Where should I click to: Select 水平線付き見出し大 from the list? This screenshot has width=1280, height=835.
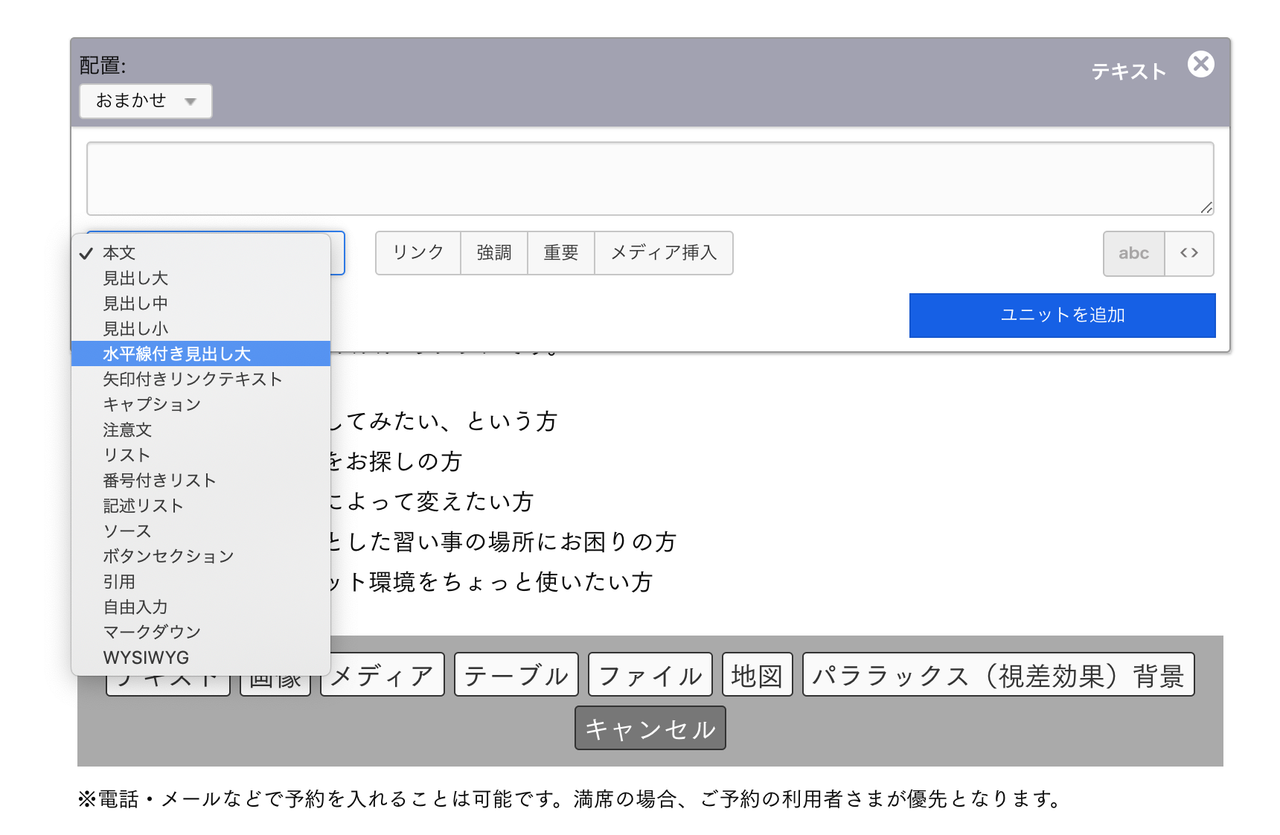coord(177,354)
